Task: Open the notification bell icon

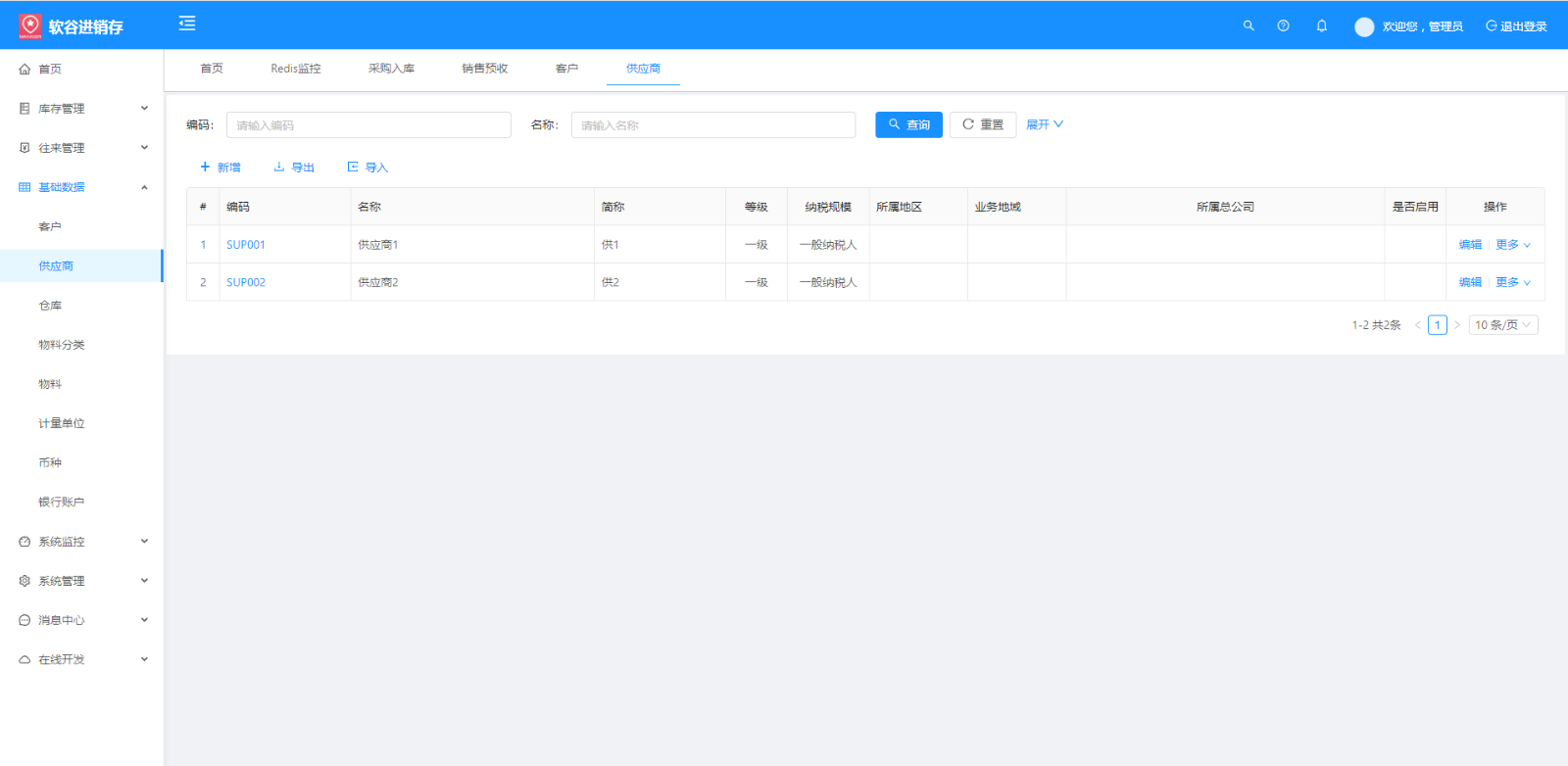Action: click(x=1321, y=26)
